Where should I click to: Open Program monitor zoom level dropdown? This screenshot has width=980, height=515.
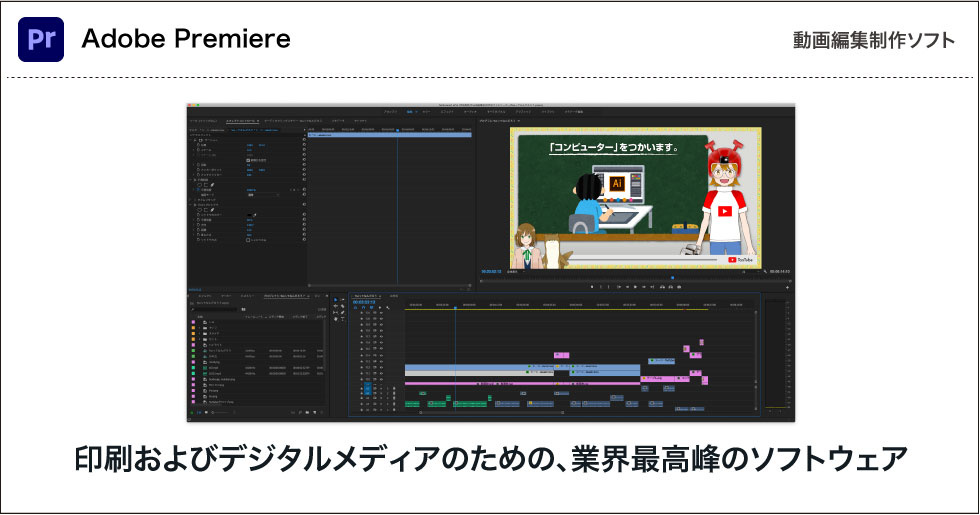pyautogui.click(x=516, y=271)
